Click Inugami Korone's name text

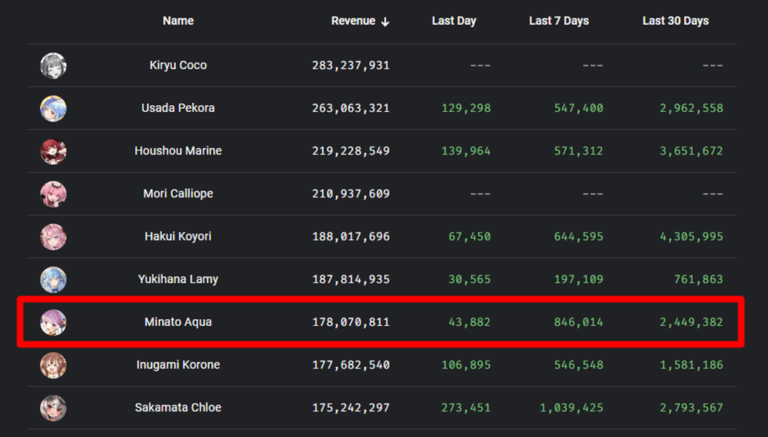coord(178,365)
